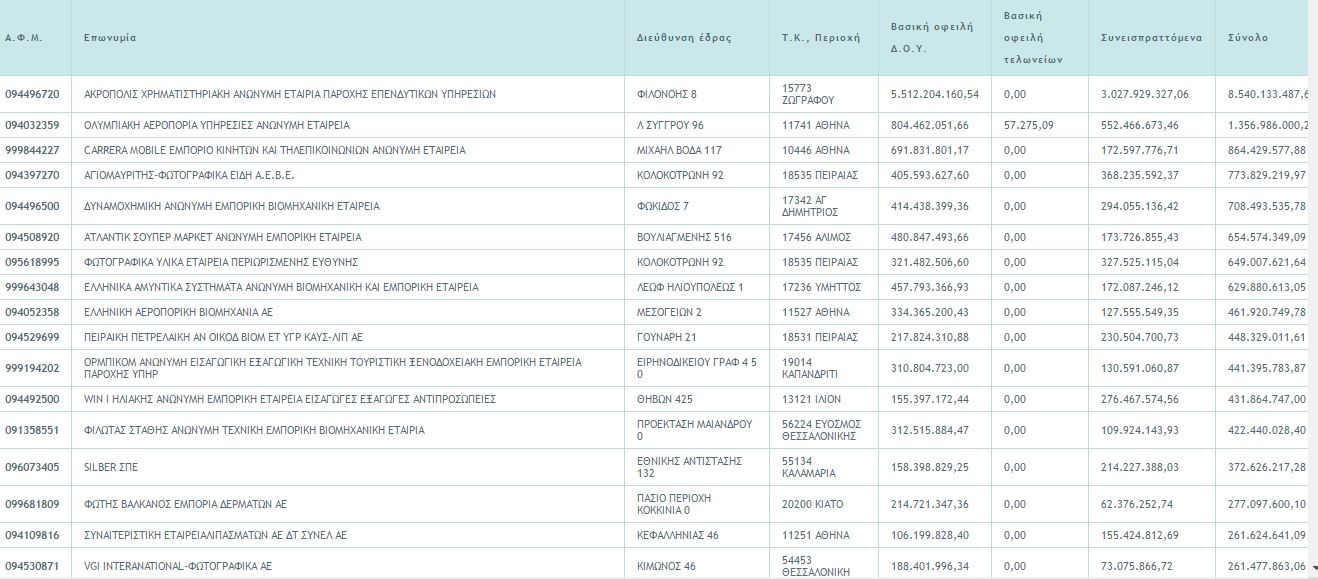Image resolution: width=1318 pixels, height=579 pixels.
Task: Click address ΜΙΧΑΗΛ ΒΟΔΑ 117
Action: 679,150
